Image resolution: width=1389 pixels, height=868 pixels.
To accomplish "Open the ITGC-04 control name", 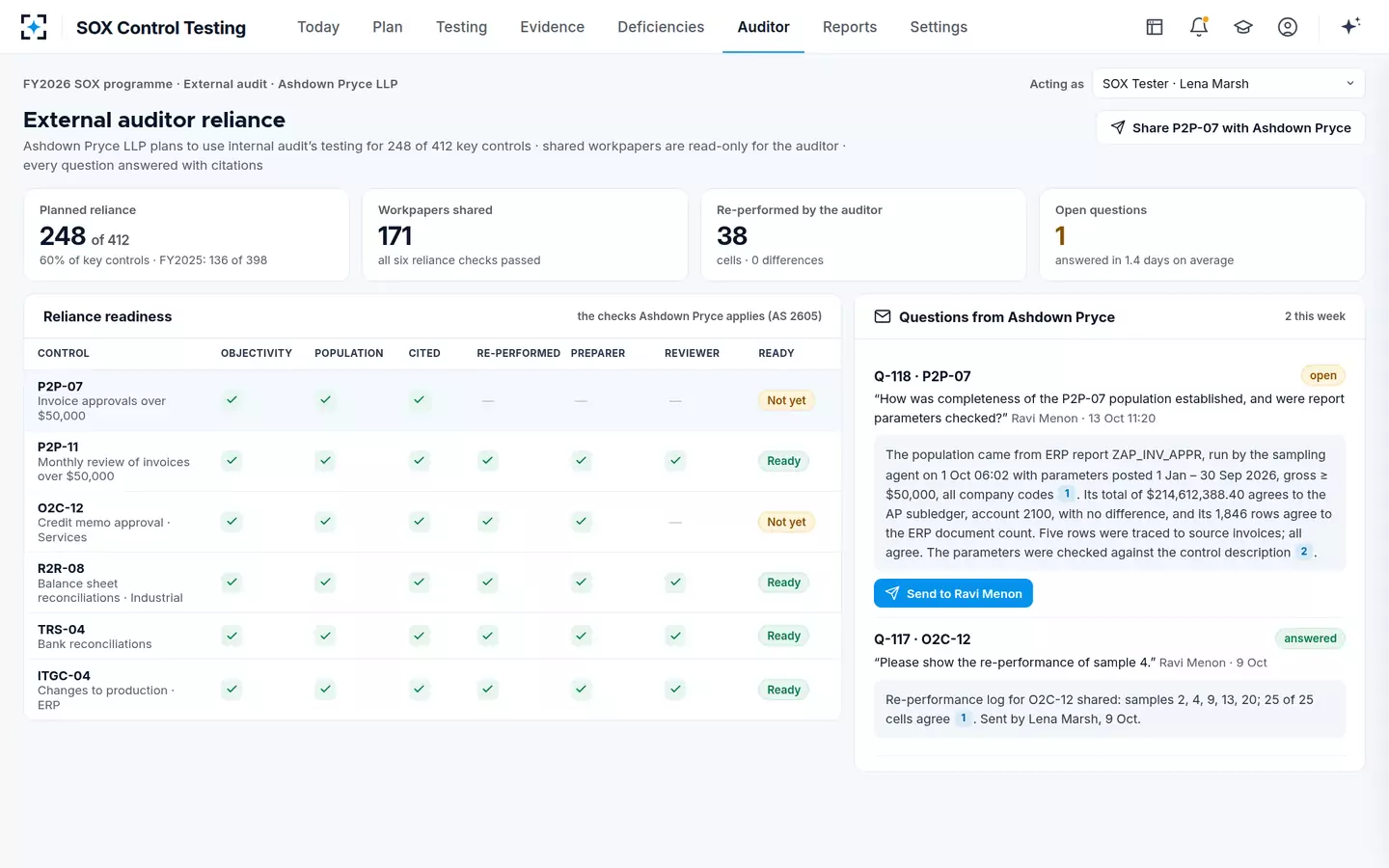I will [64, 675].
